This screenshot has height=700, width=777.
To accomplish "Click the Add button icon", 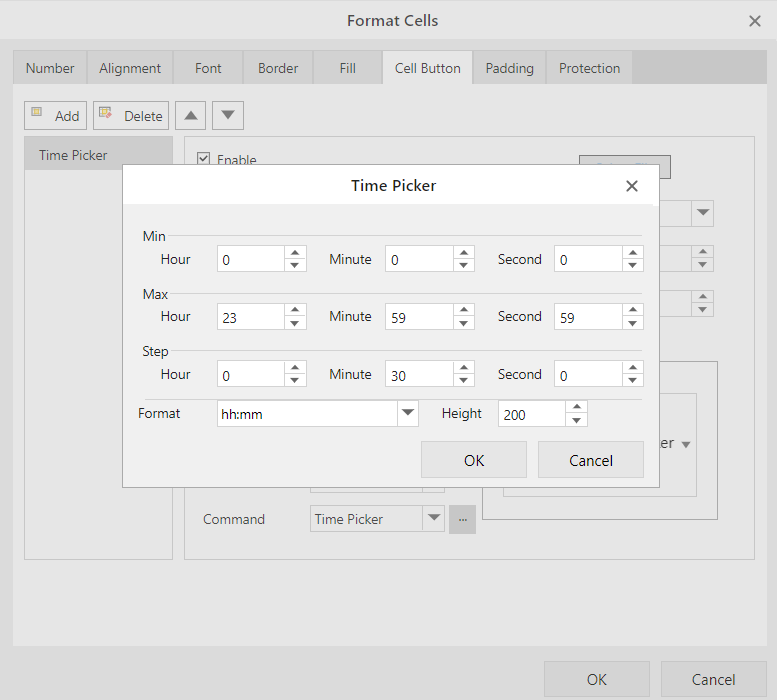I will pyautogui.click(x=38, y=114).
